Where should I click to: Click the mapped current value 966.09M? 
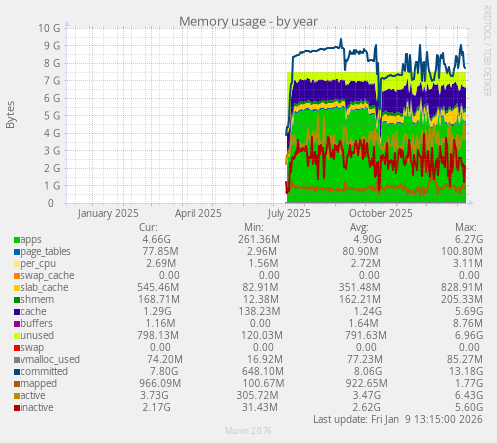pyautogui.click(x=160, y=383)
